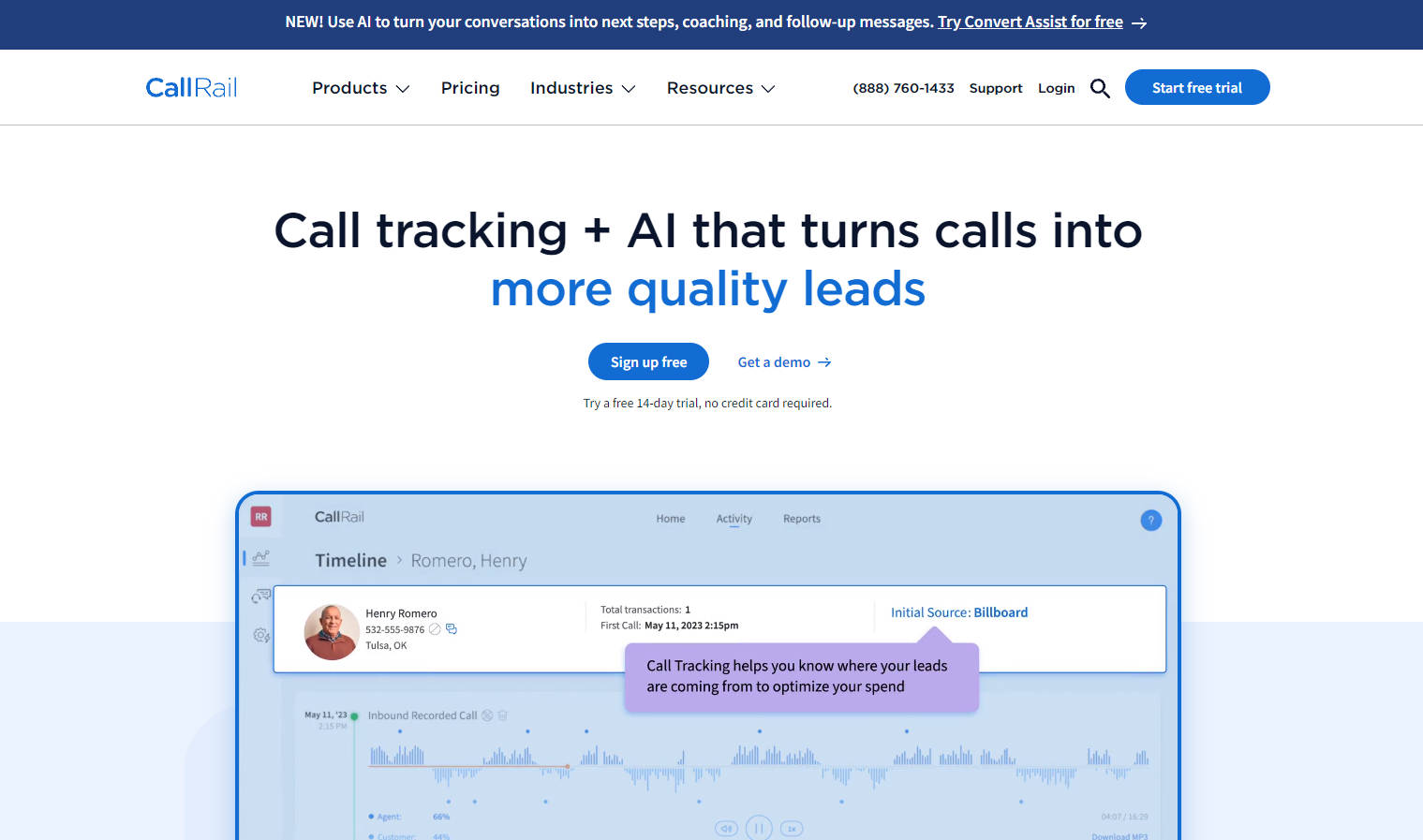Click the search magnifier icon in header
This screenshot has height=840, width=1423.
tap(1100, 88)
